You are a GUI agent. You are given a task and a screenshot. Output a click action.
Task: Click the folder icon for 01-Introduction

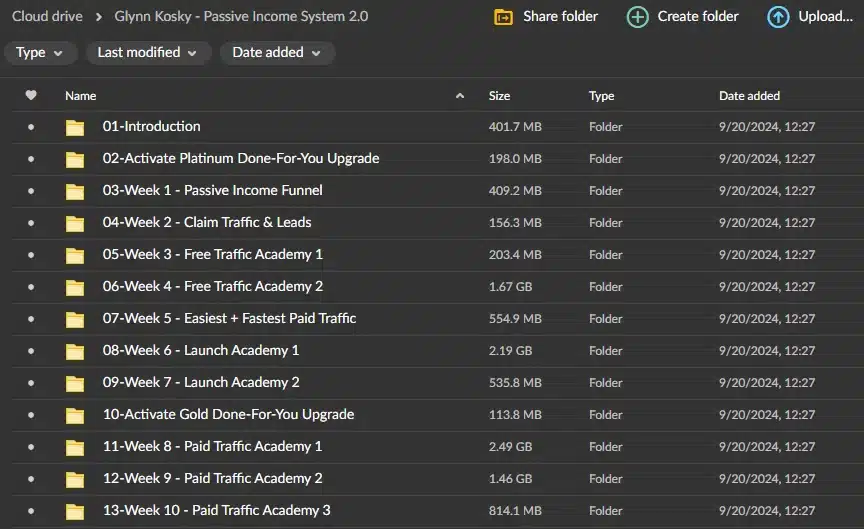(75, 127)
